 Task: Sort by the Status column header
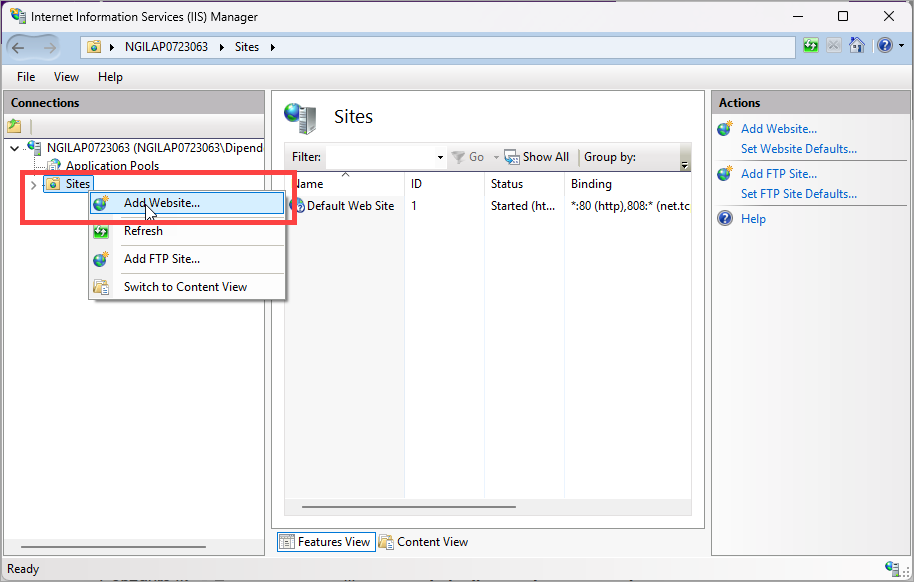click(x=524, y=184)
